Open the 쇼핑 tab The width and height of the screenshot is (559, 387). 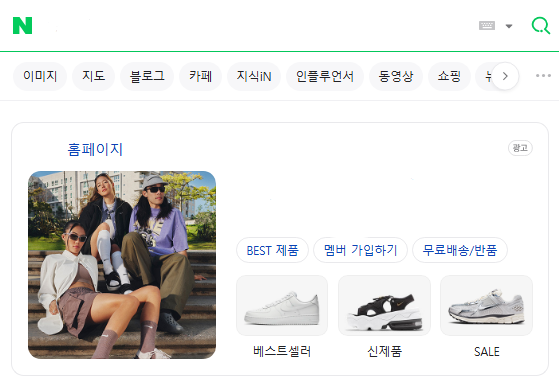[x=449, y=76]
